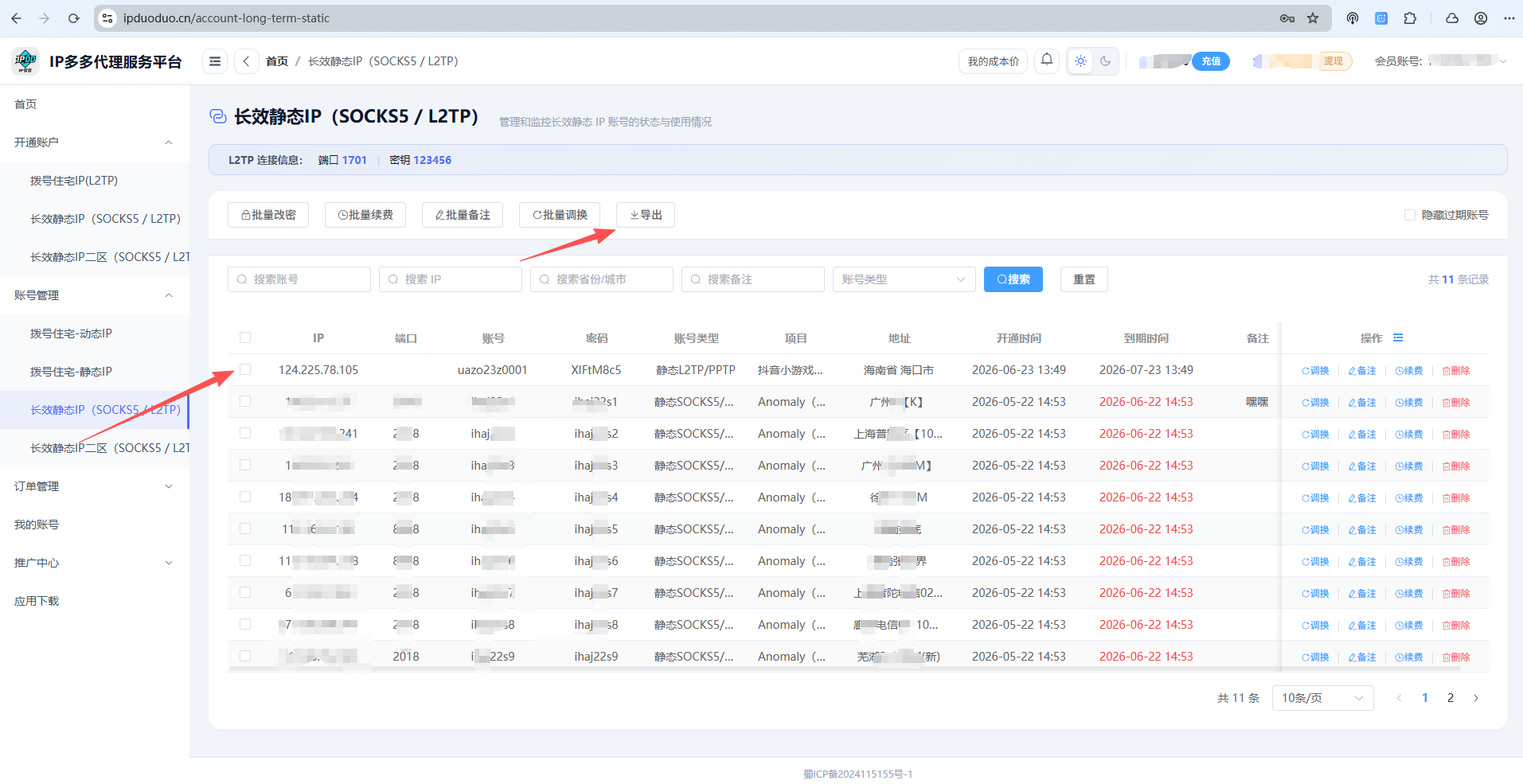Focus the 搜索账号 input field

(x=299, y=279)
